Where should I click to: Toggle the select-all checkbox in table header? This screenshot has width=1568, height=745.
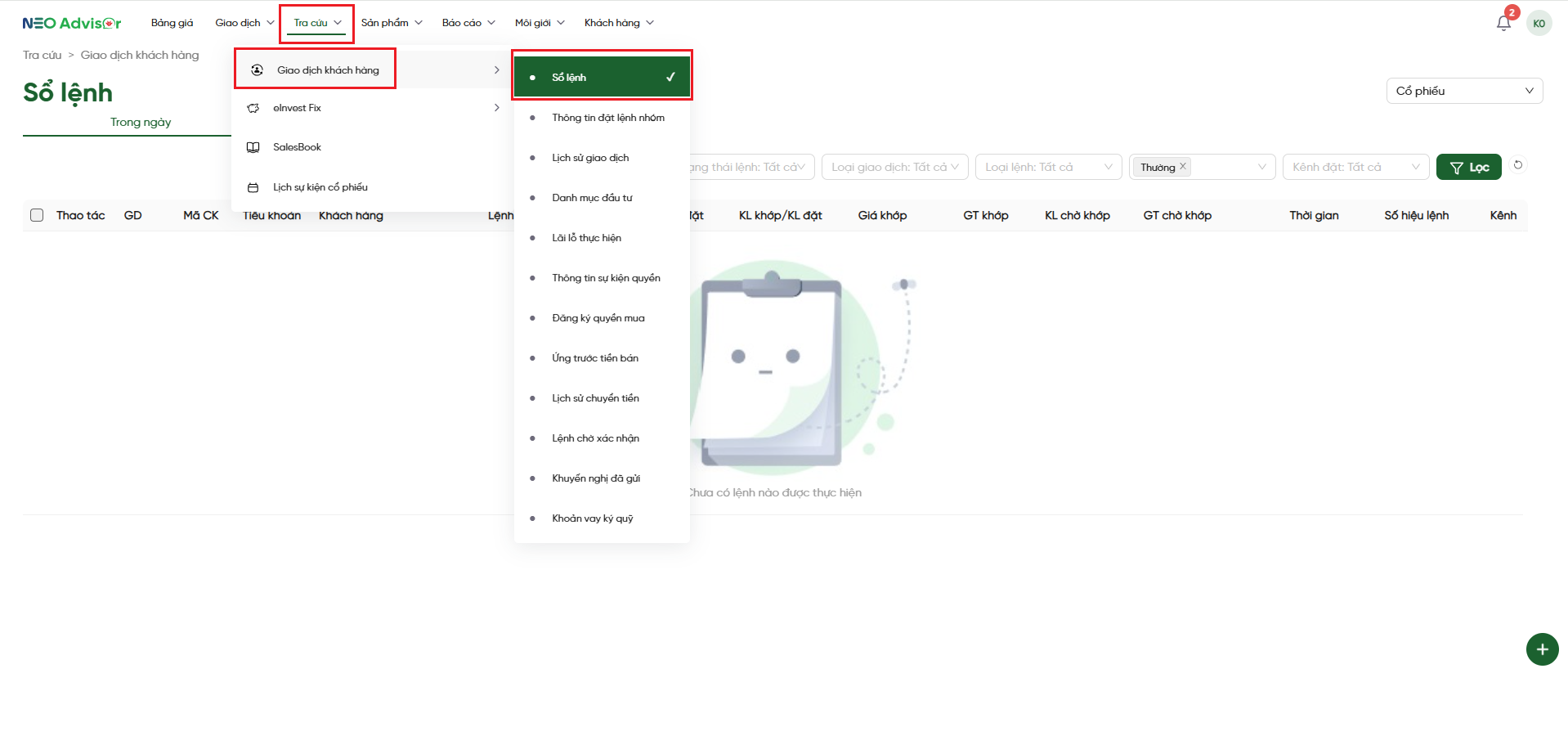[37, 215]
